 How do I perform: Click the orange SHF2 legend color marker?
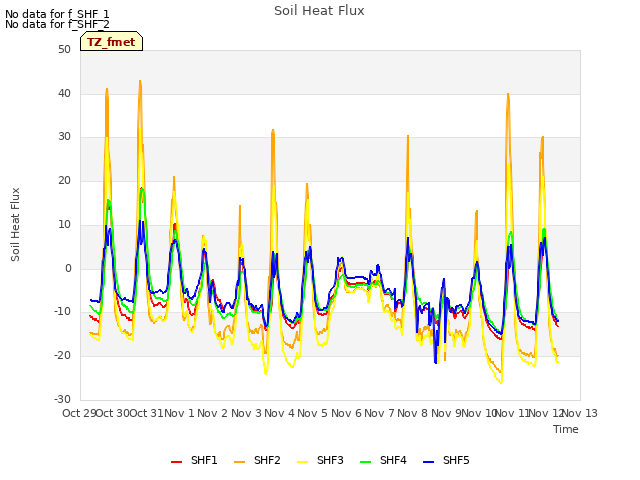tap(240, 462)
